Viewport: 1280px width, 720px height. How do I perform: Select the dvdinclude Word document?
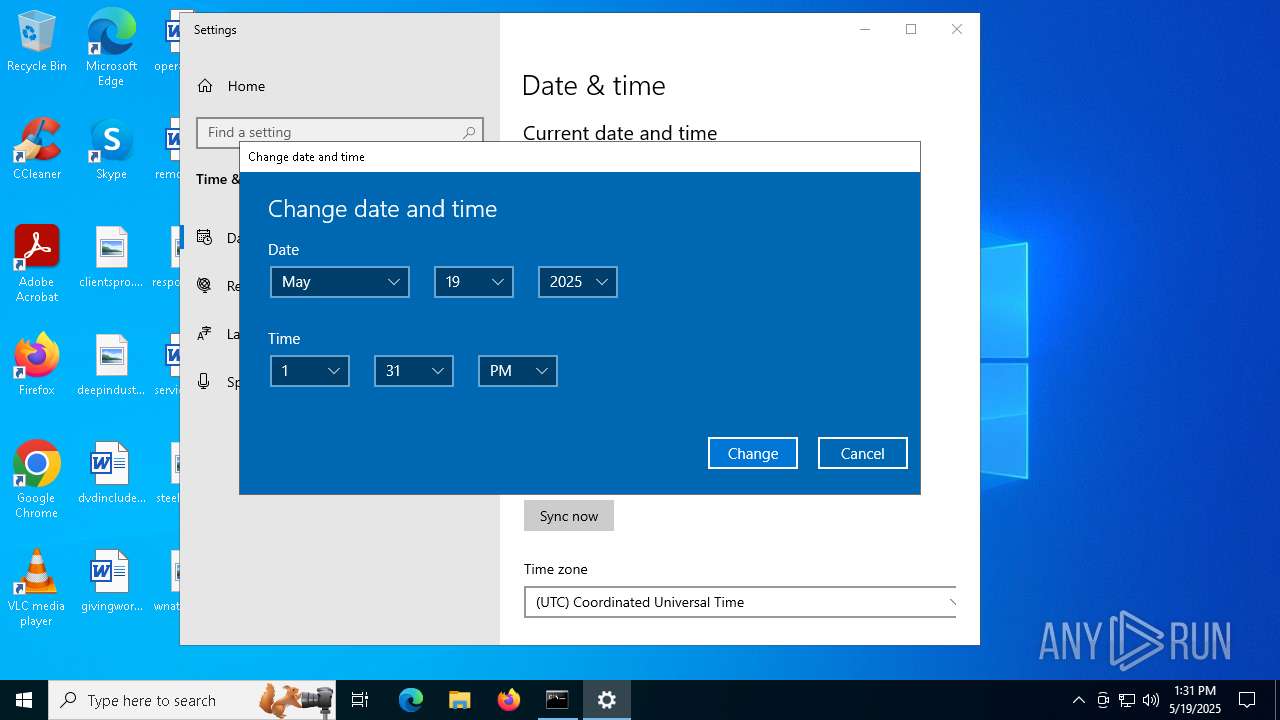(111, 473)
